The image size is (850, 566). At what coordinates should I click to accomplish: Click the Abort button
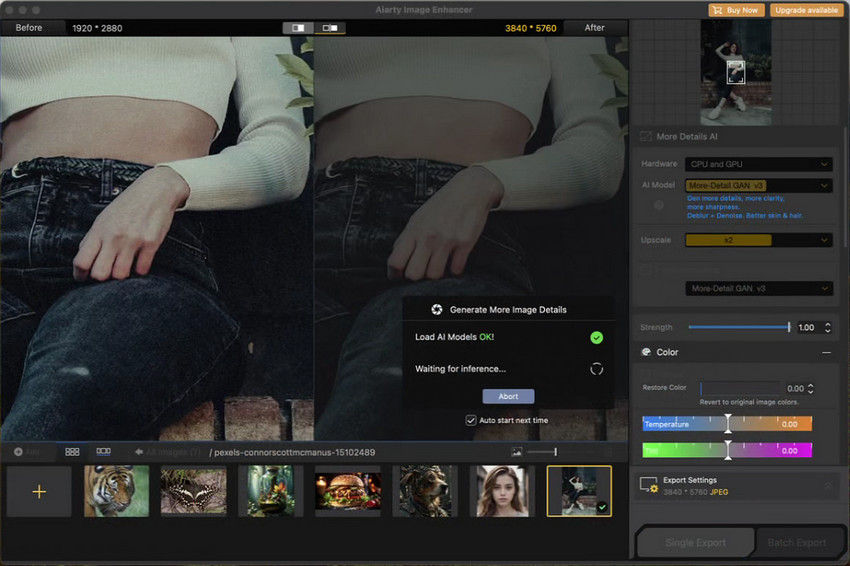click(x=508, y=396)
